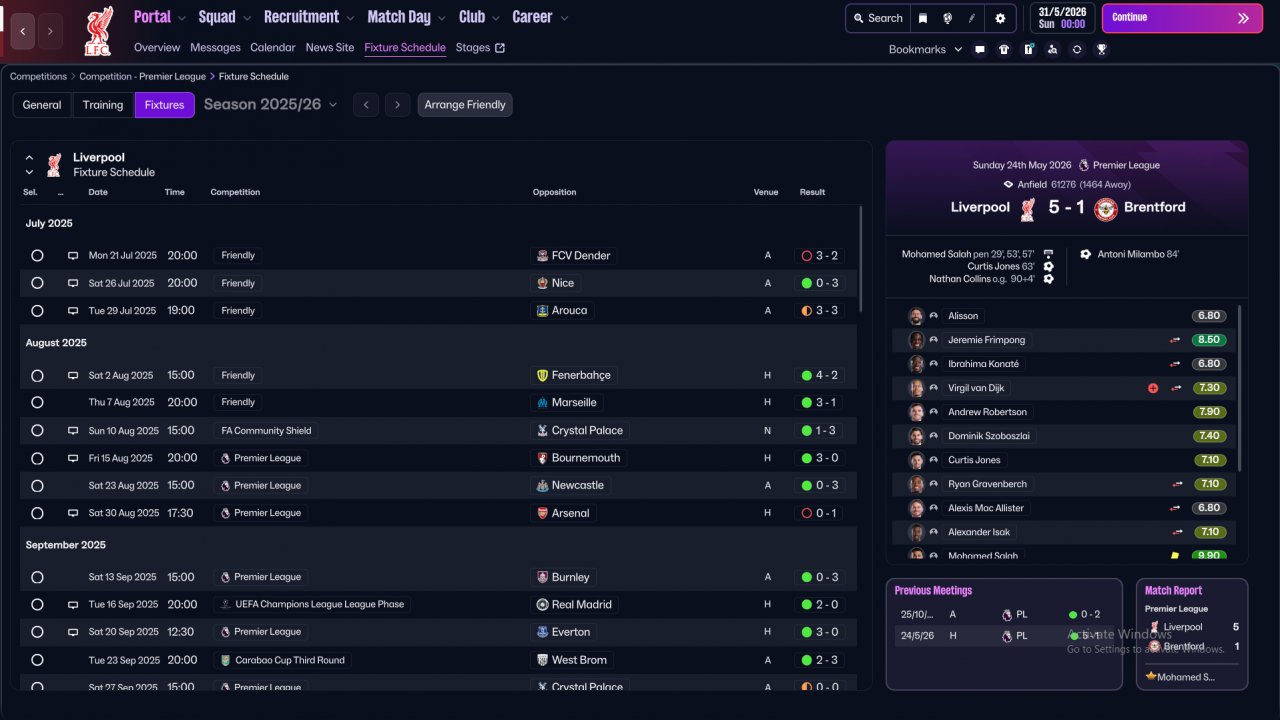This screenshot has height=720, width=1280.
Task: Click the pencil edit icon in the top bar
Action: tap(972, 18)
